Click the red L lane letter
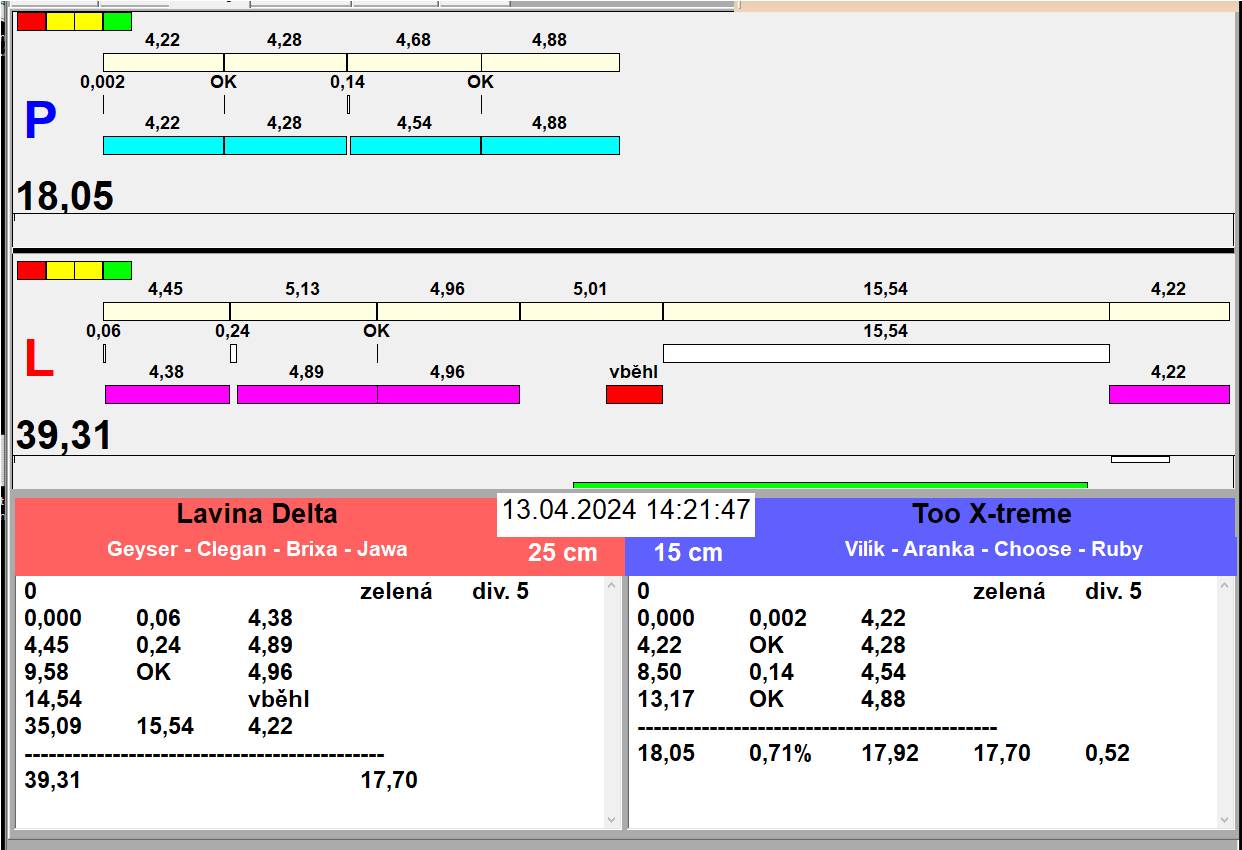 (x=38, y=360)
